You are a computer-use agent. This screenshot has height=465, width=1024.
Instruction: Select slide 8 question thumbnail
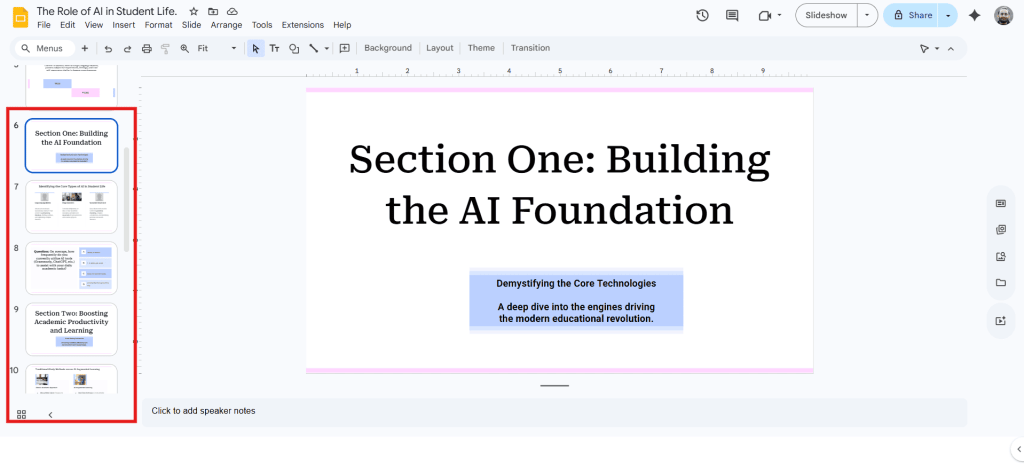[x=71, y=268]
